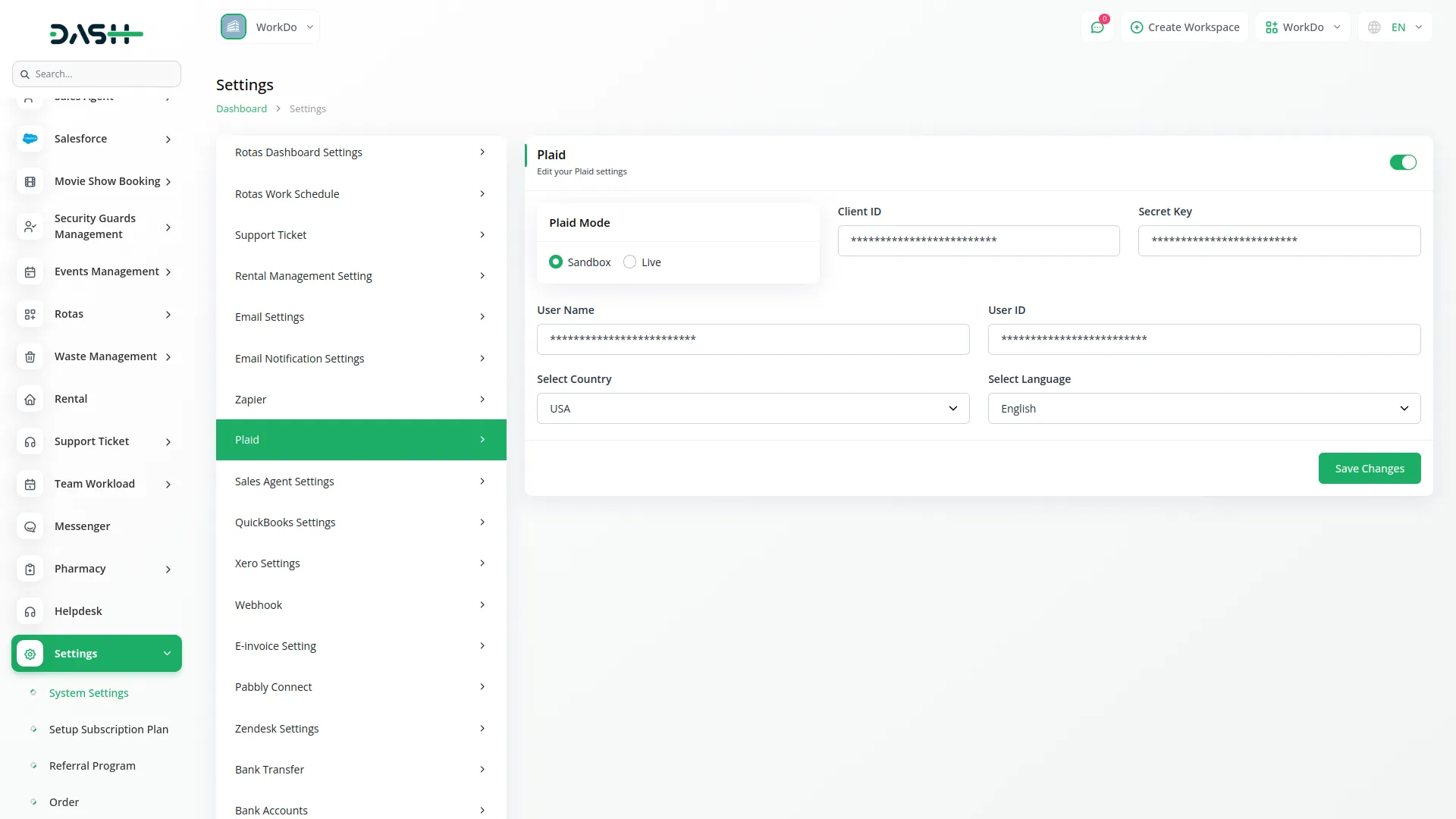Click the Waste Management trash icon

click(30, 356)
